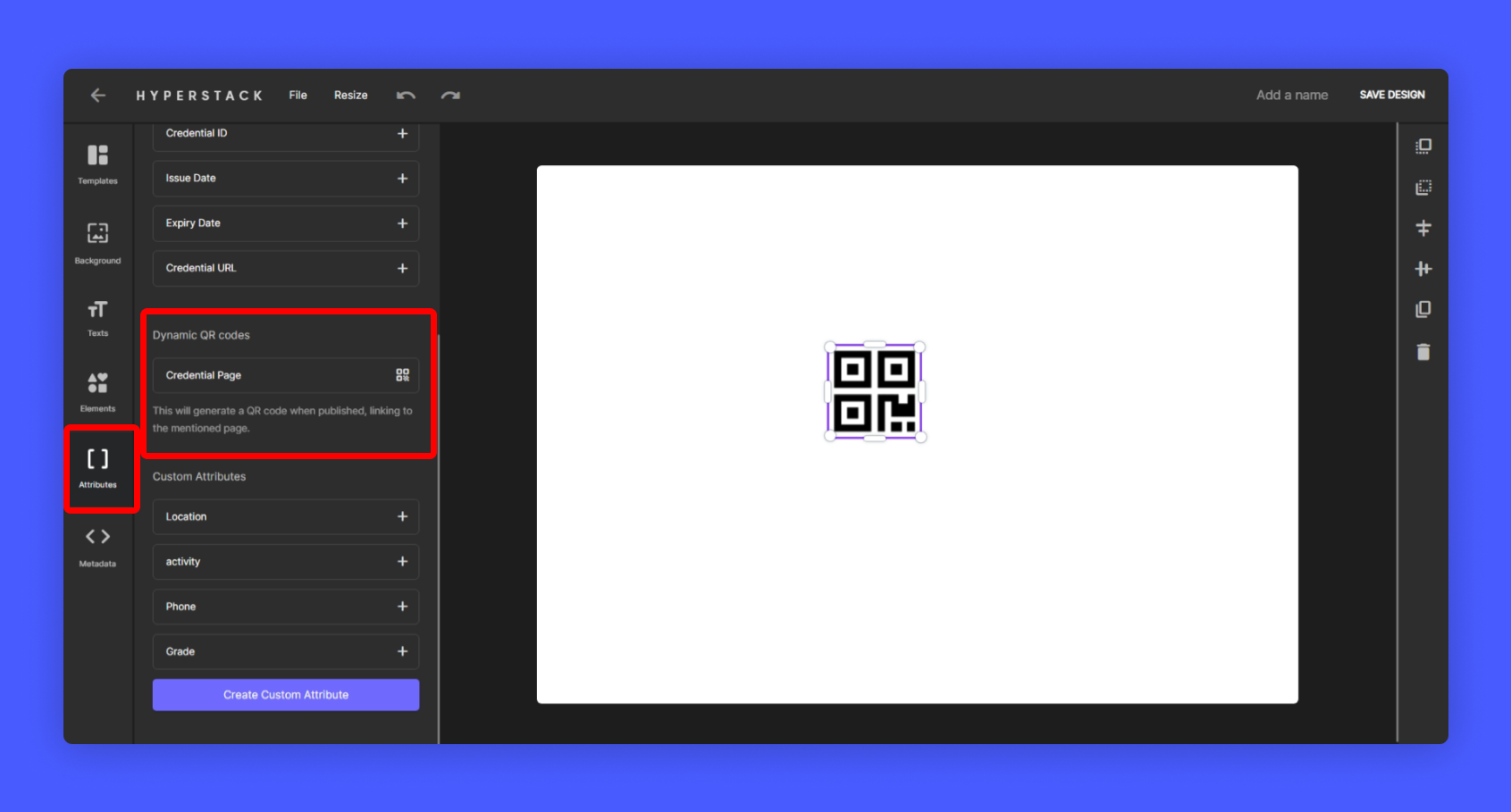Image resolution: width=1511 pixels, height=812 pixels.
Task: Open the Elements panel
Action: pos(97,391)
